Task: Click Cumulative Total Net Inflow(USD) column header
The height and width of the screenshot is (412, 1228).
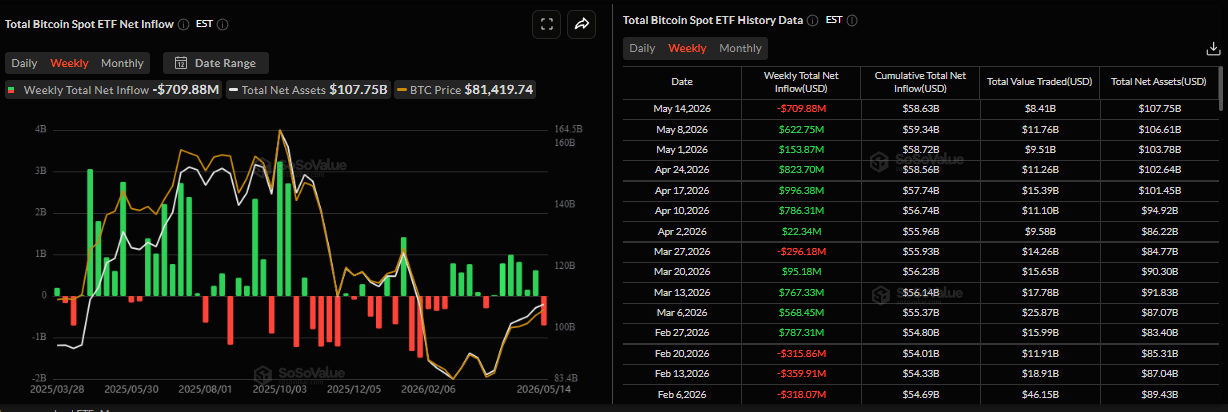Action: point(920,81)
